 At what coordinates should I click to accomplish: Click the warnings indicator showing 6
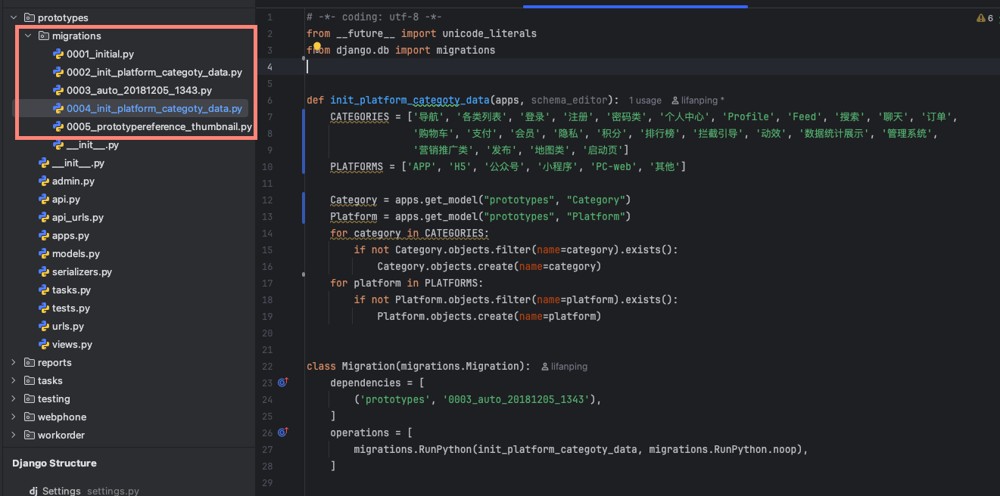coord(984,18)
